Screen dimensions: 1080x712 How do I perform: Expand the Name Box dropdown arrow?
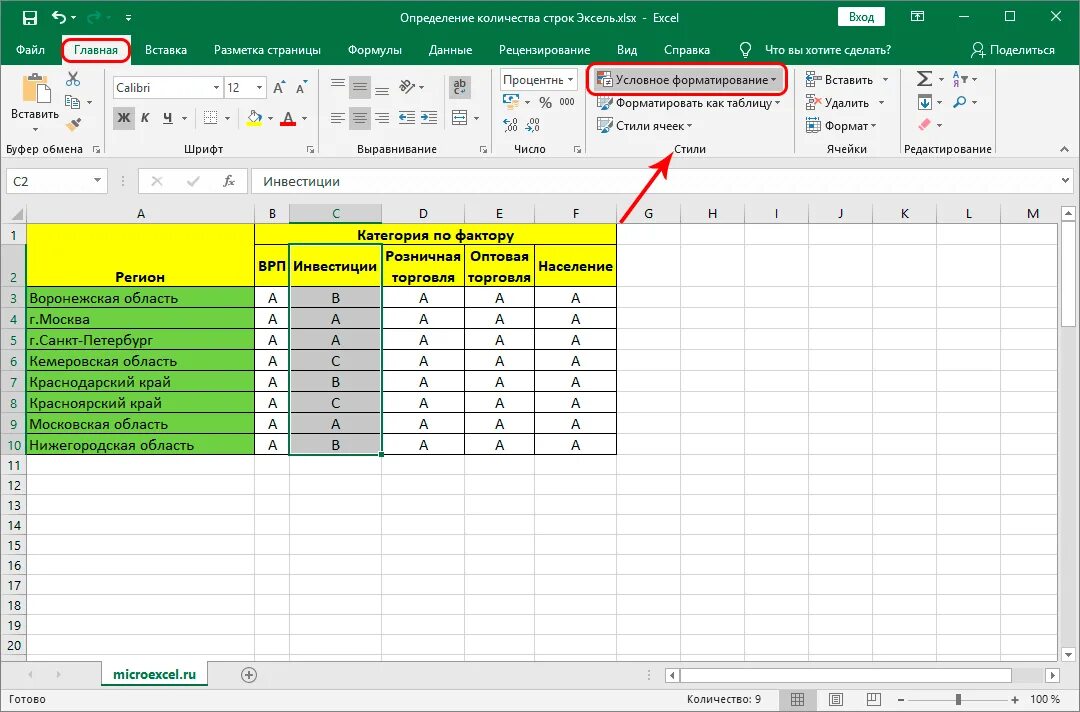97,180
